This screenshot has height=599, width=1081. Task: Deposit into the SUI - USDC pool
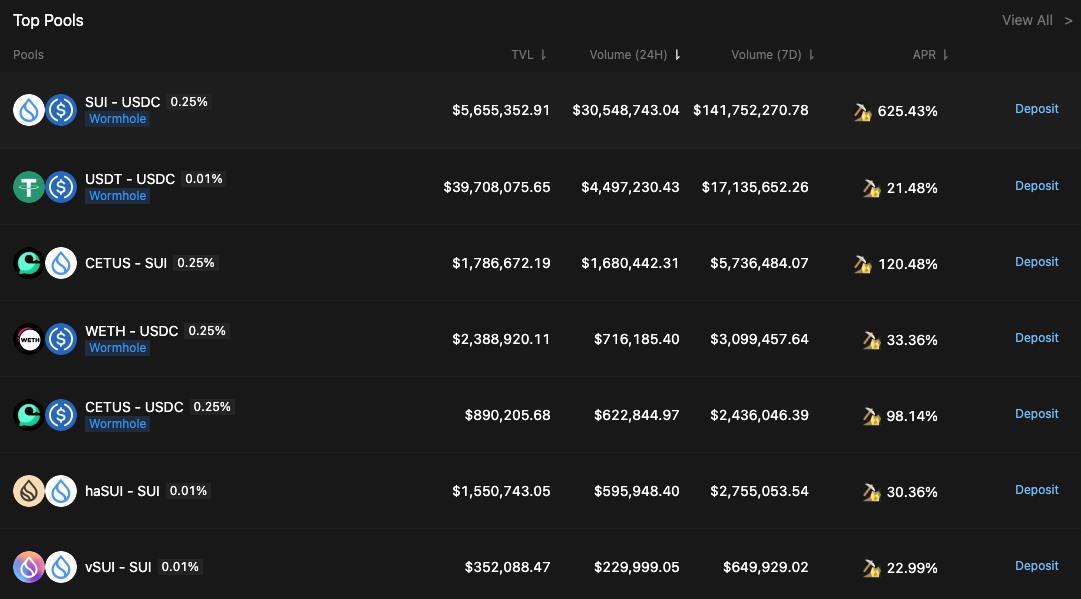(x=1036, y=109)
